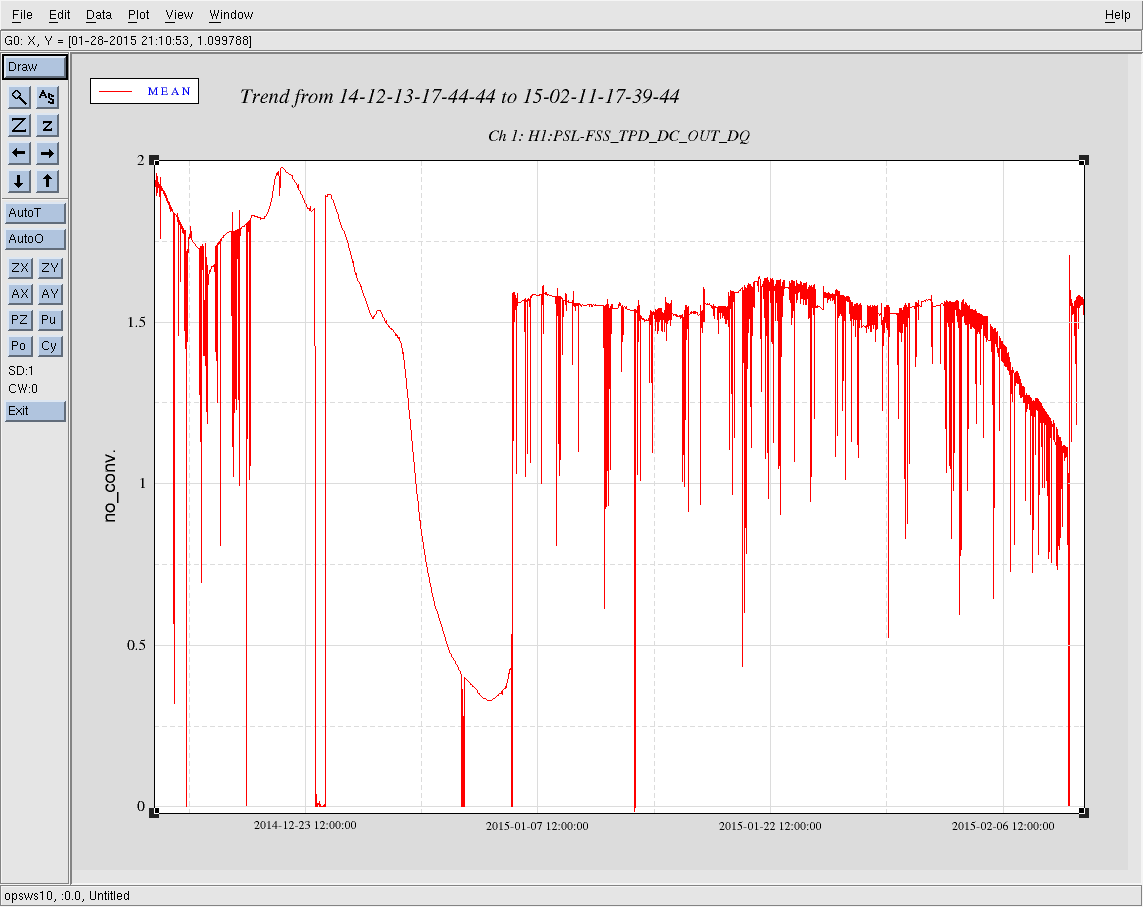Click x-axis label 2015-02-06 12:00:00
The image size is (1143, 907).
pos(1003,826)
